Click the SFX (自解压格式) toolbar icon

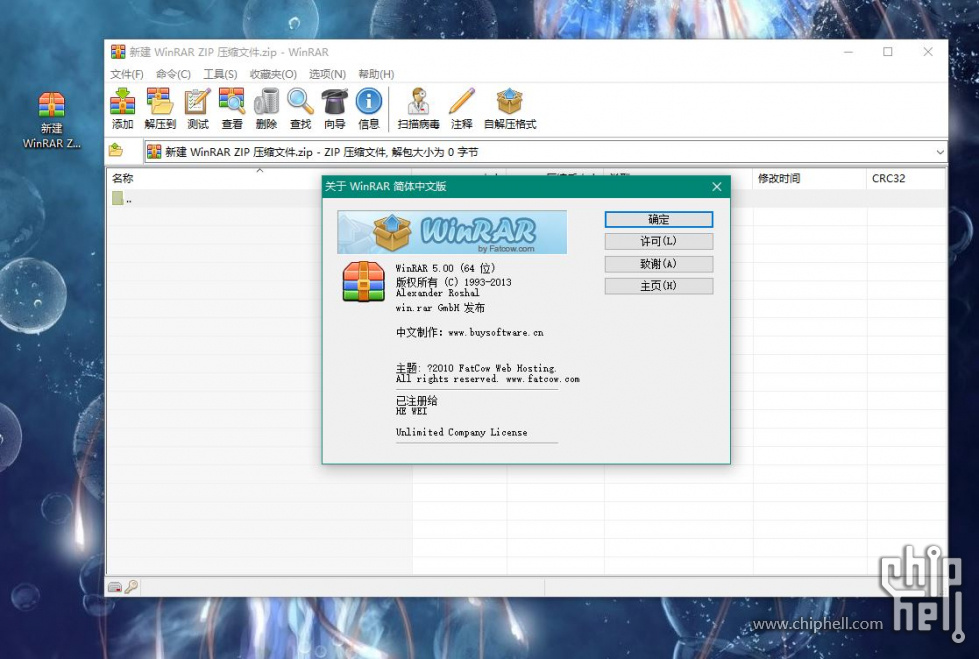point(509,109)
